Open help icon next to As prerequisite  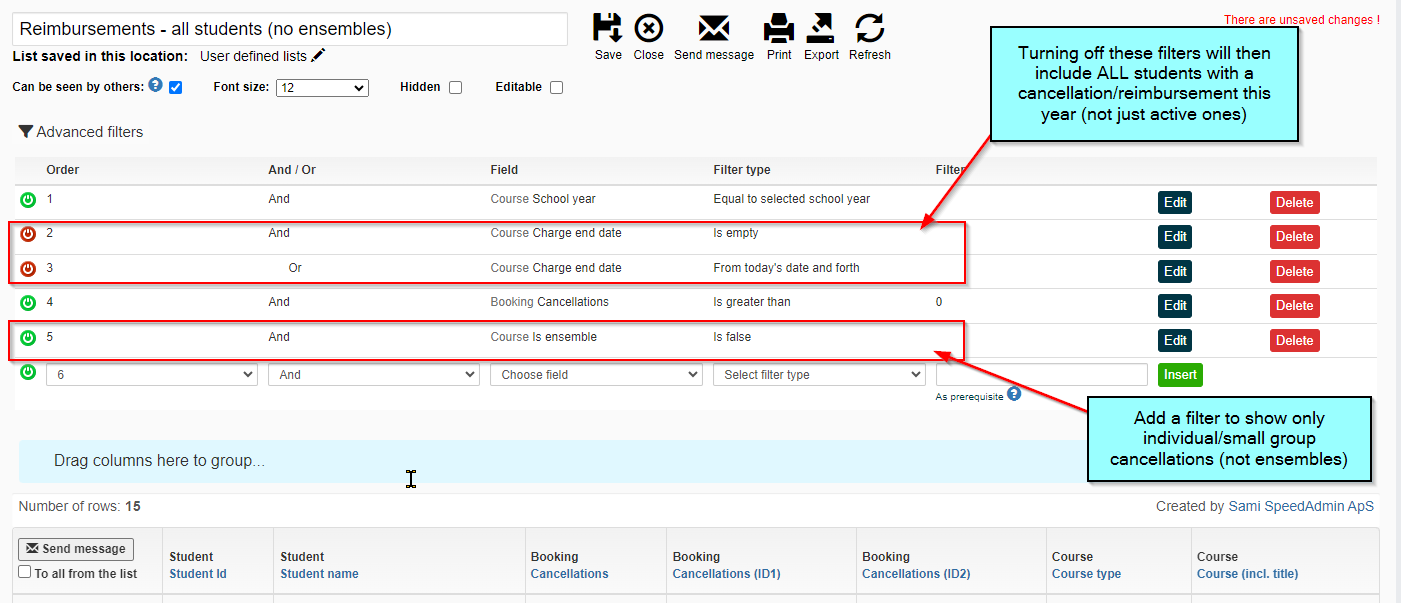click(x=1014, y=394)
